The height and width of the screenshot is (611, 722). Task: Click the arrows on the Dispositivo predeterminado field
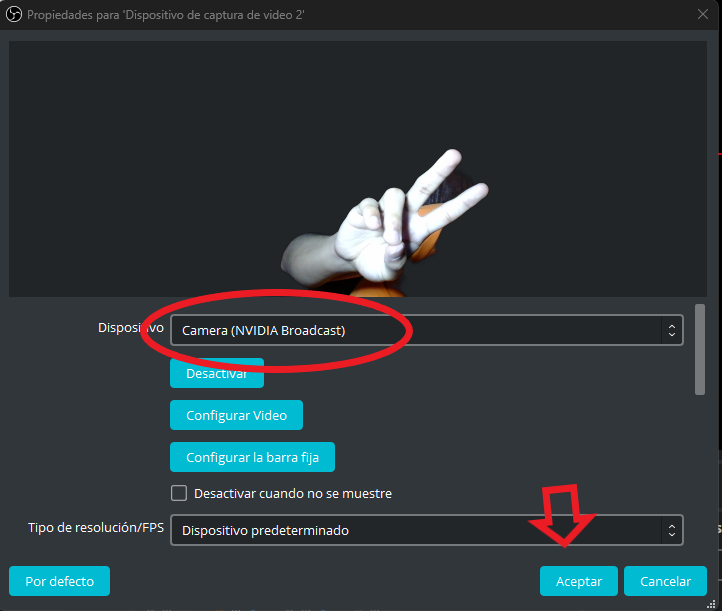(x=671, y=530)
